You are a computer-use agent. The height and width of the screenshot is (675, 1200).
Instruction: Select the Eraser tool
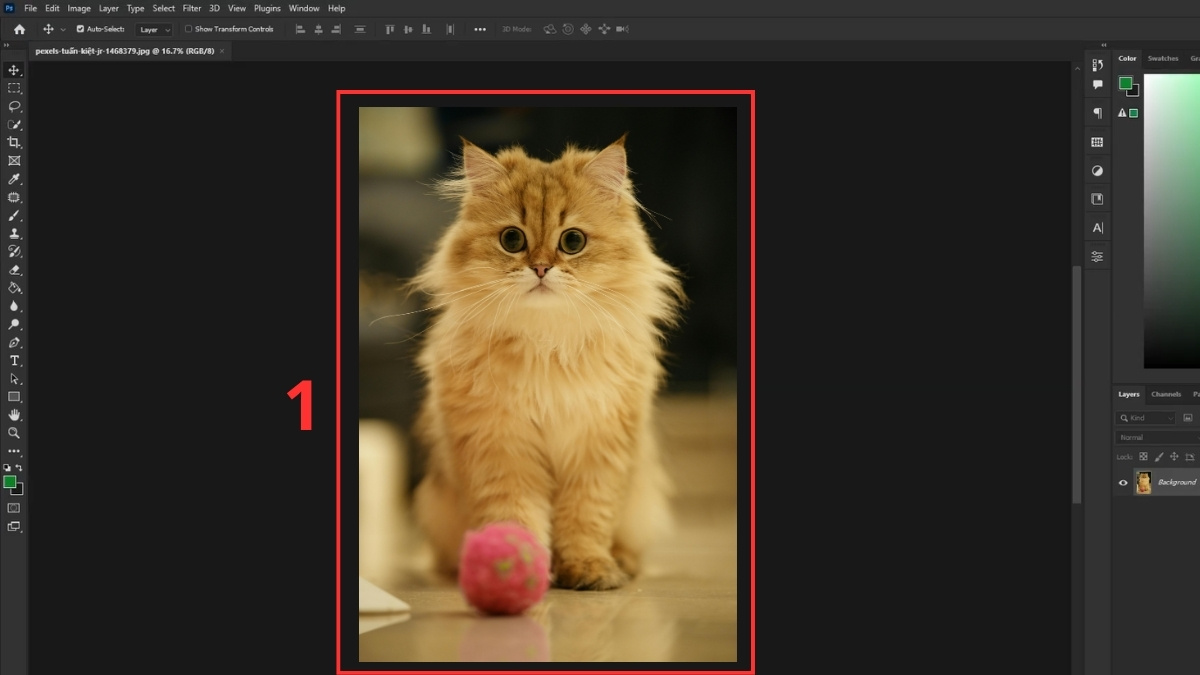14,269
